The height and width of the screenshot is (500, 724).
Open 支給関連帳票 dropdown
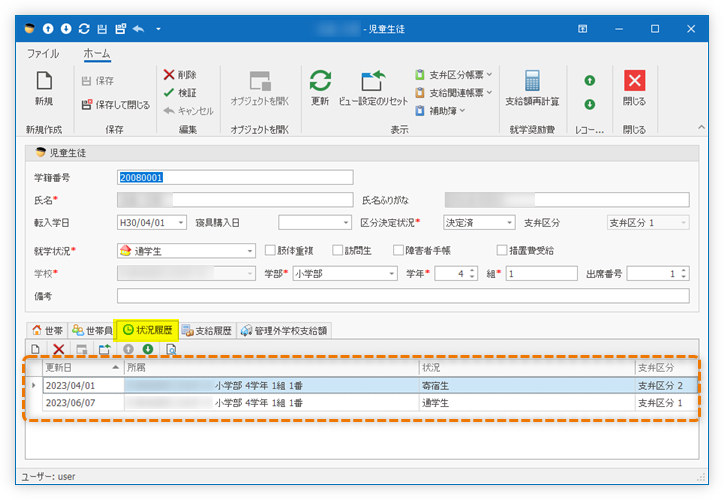453,93
